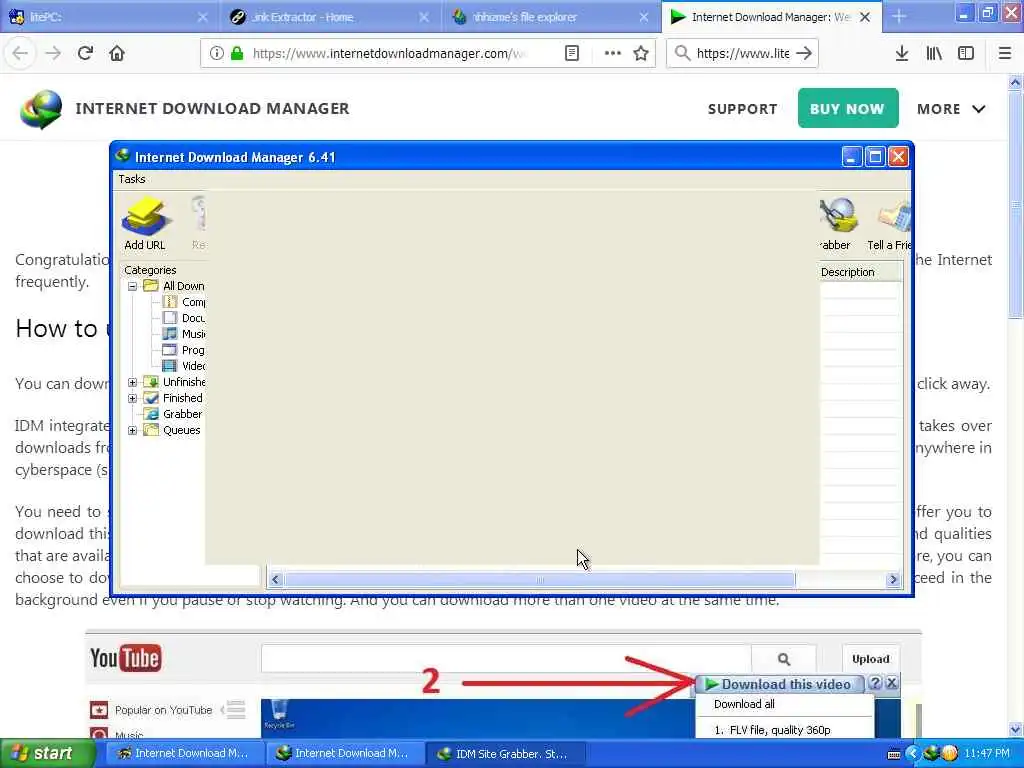Open the Firefox library icon

coord(934,53)
